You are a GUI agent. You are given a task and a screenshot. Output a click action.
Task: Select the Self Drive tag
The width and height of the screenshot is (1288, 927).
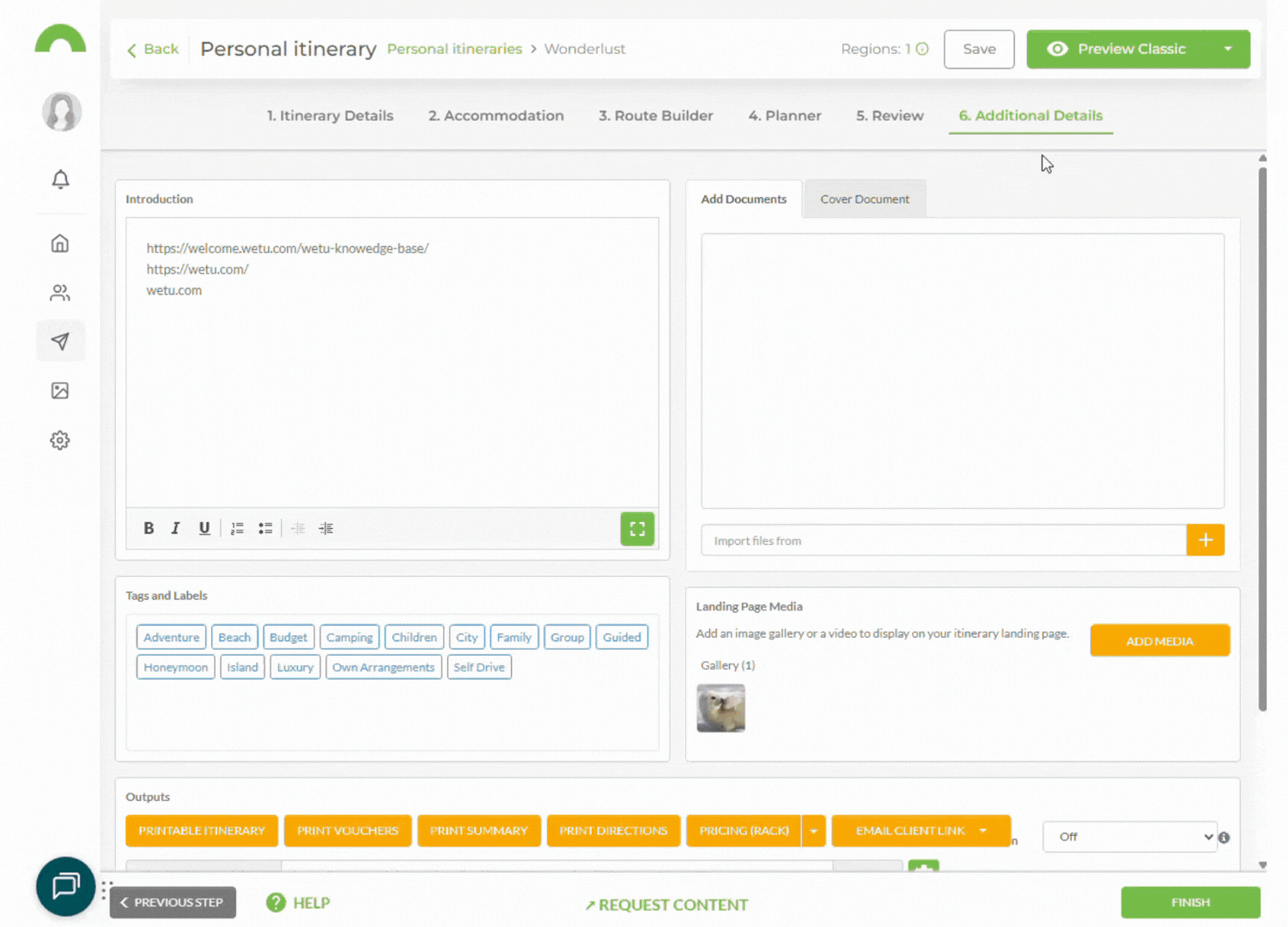(479, 667)
